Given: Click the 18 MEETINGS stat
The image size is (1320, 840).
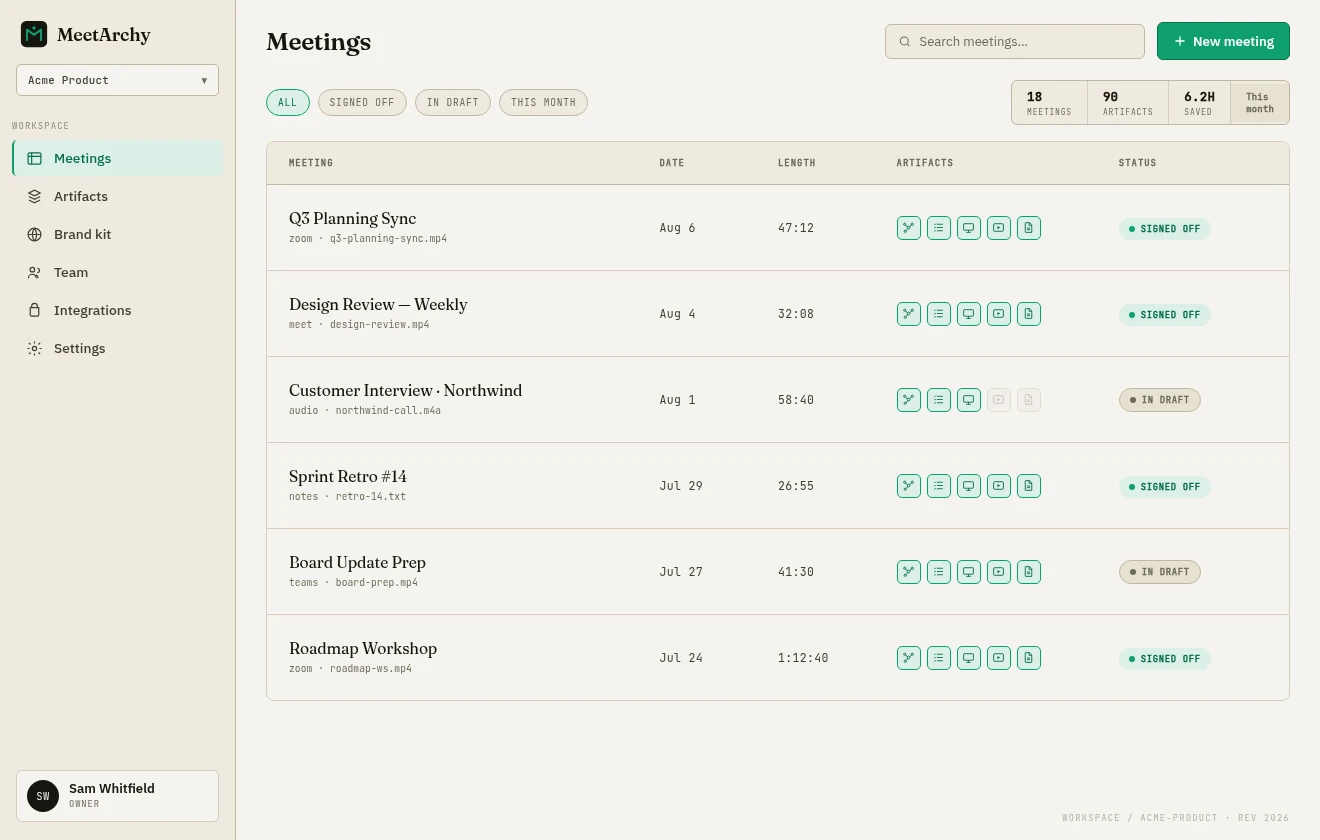Looking at the screenshot, I should pos(1049,103).
